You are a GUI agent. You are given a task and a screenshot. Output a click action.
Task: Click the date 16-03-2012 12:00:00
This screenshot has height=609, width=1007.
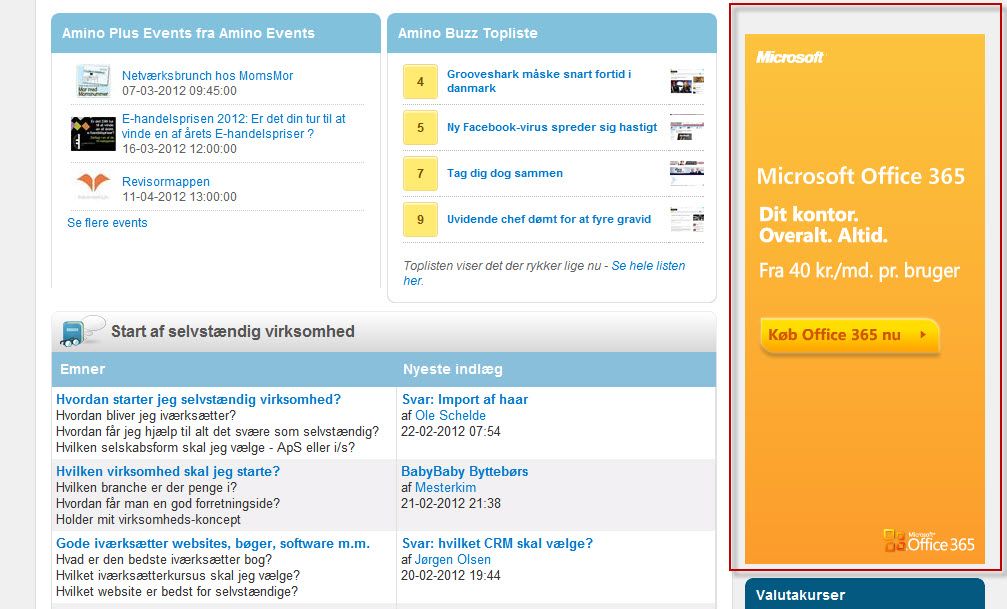(179, 149)
